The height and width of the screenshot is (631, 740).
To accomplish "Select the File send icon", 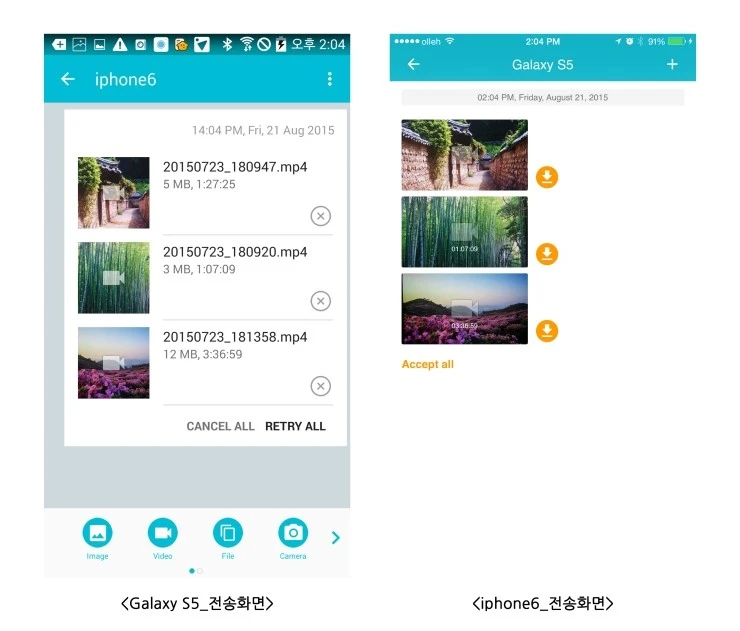I will (228, 533).
